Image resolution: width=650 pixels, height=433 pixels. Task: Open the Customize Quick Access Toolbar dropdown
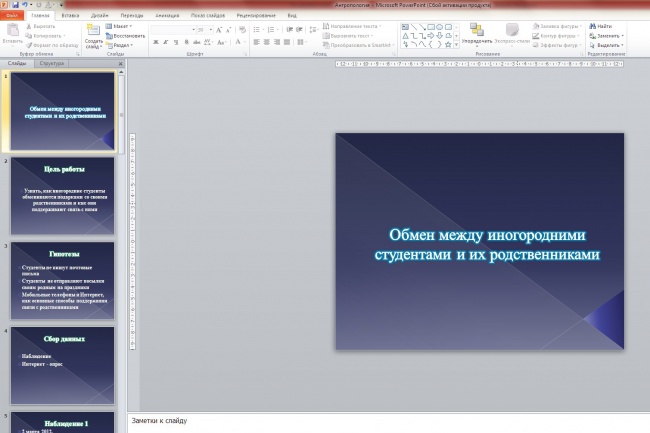click(61, 5)
